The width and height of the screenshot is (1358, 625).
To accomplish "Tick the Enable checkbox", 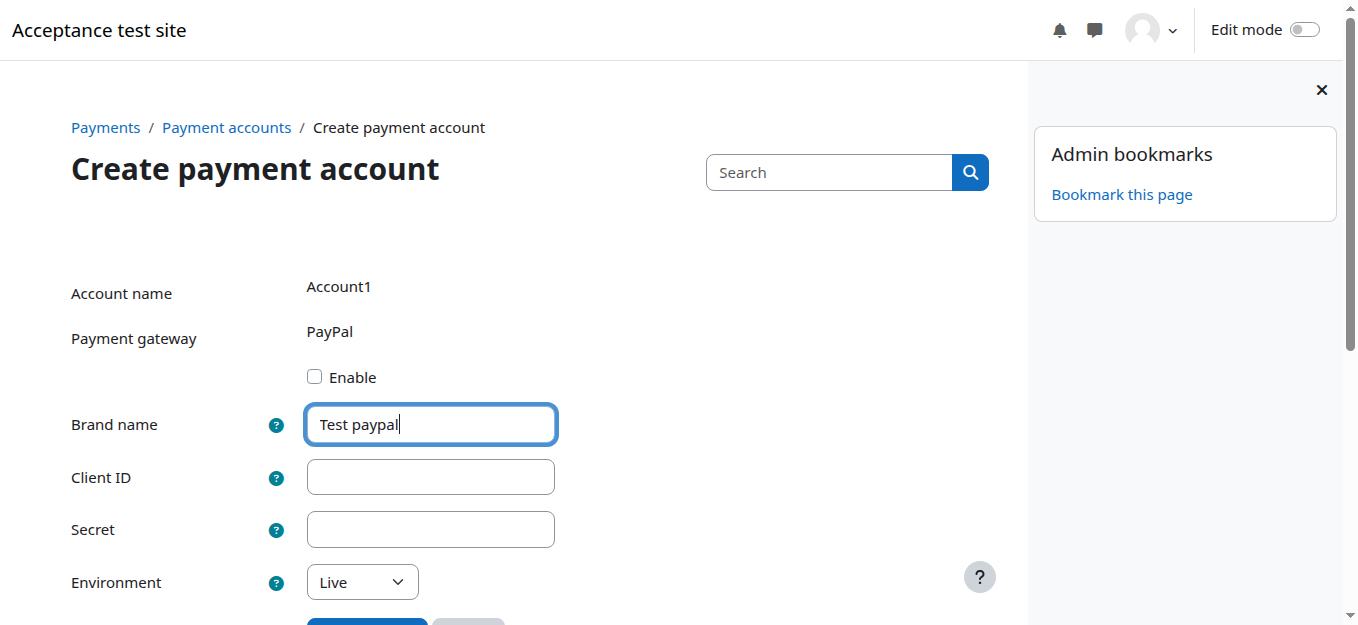I will coord(314,377).
